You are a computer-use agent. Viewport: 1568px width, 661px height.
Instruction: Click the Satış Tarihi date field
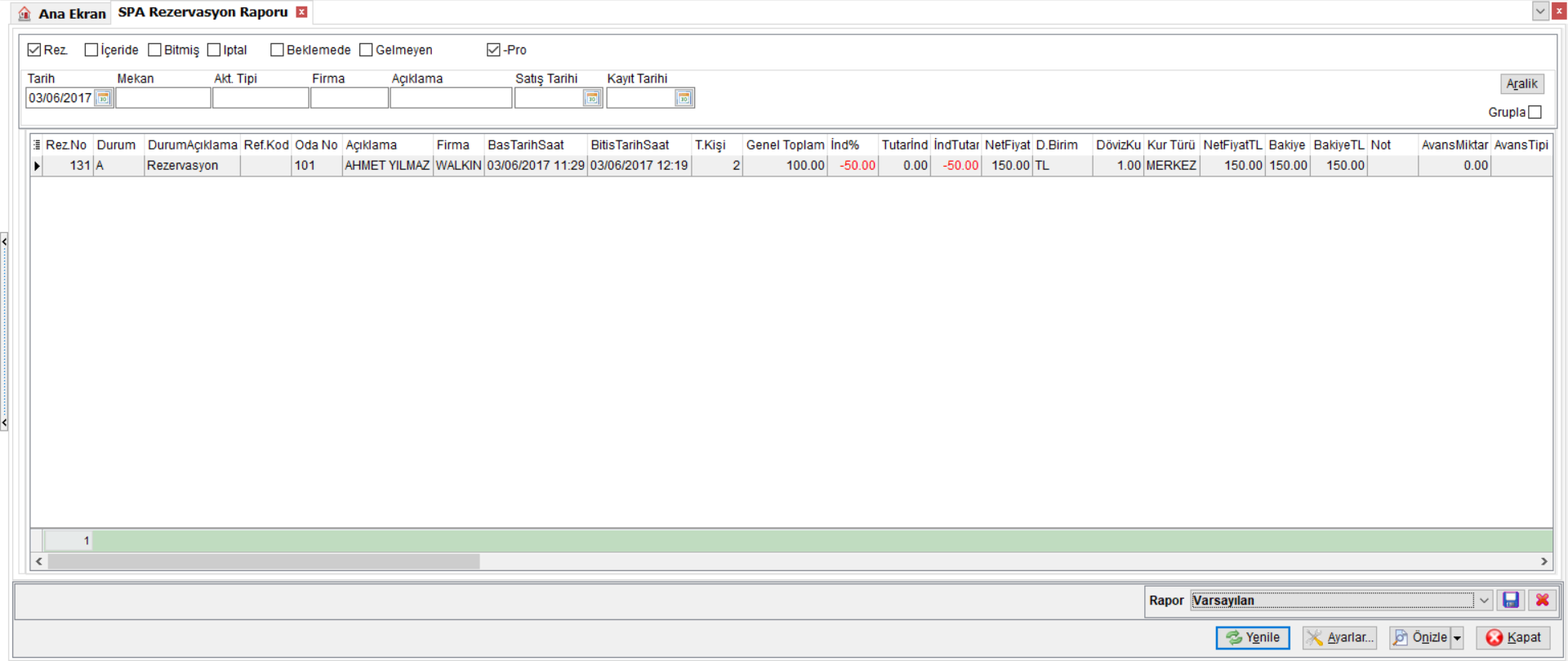549,98
